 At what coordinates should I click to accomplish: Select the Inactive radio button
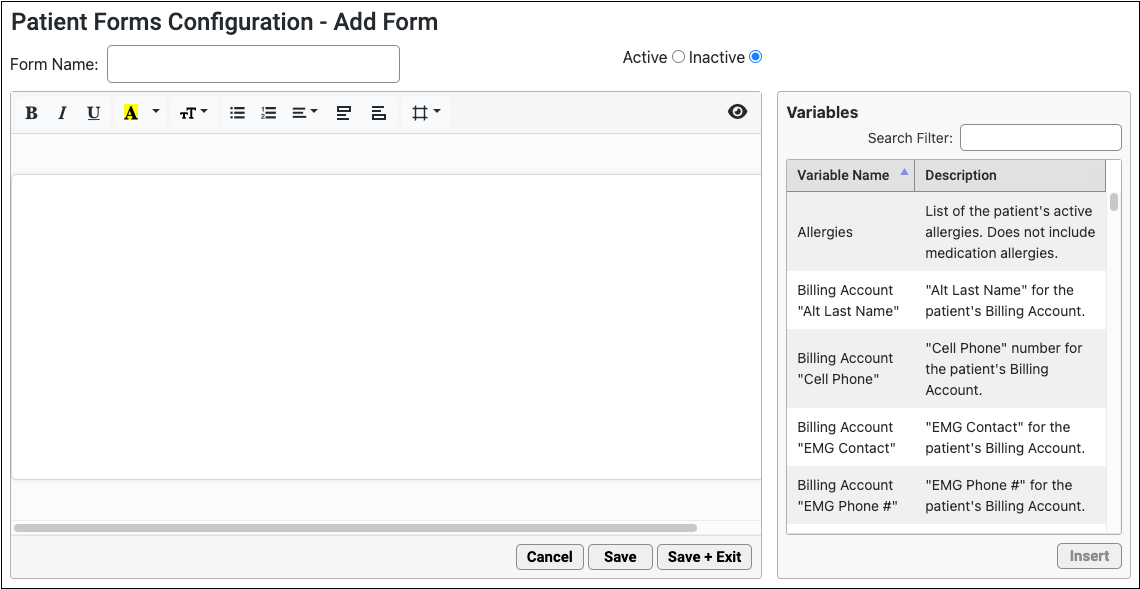pos(755,57)
